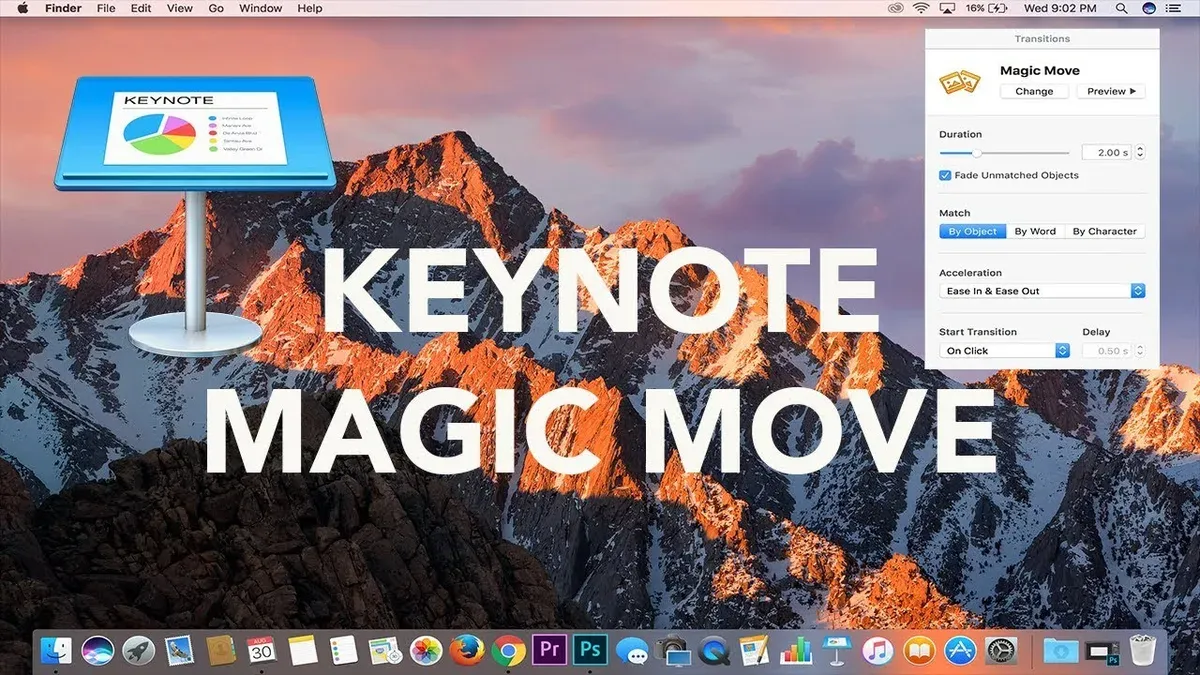
Task: Open the Go menu
Action: pos(216,8)
